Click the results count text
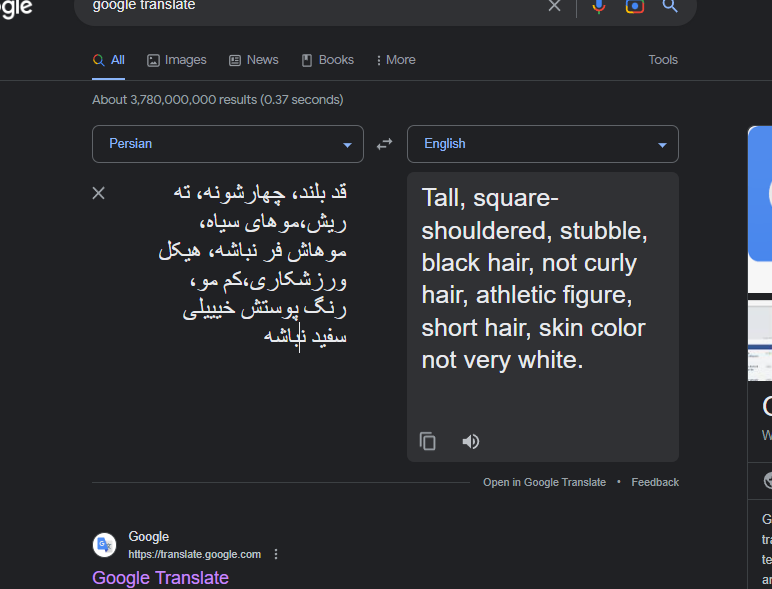Image resolution: width=772 pixels, height=589 pixels. pyautogui.click(x=218, y=100)
